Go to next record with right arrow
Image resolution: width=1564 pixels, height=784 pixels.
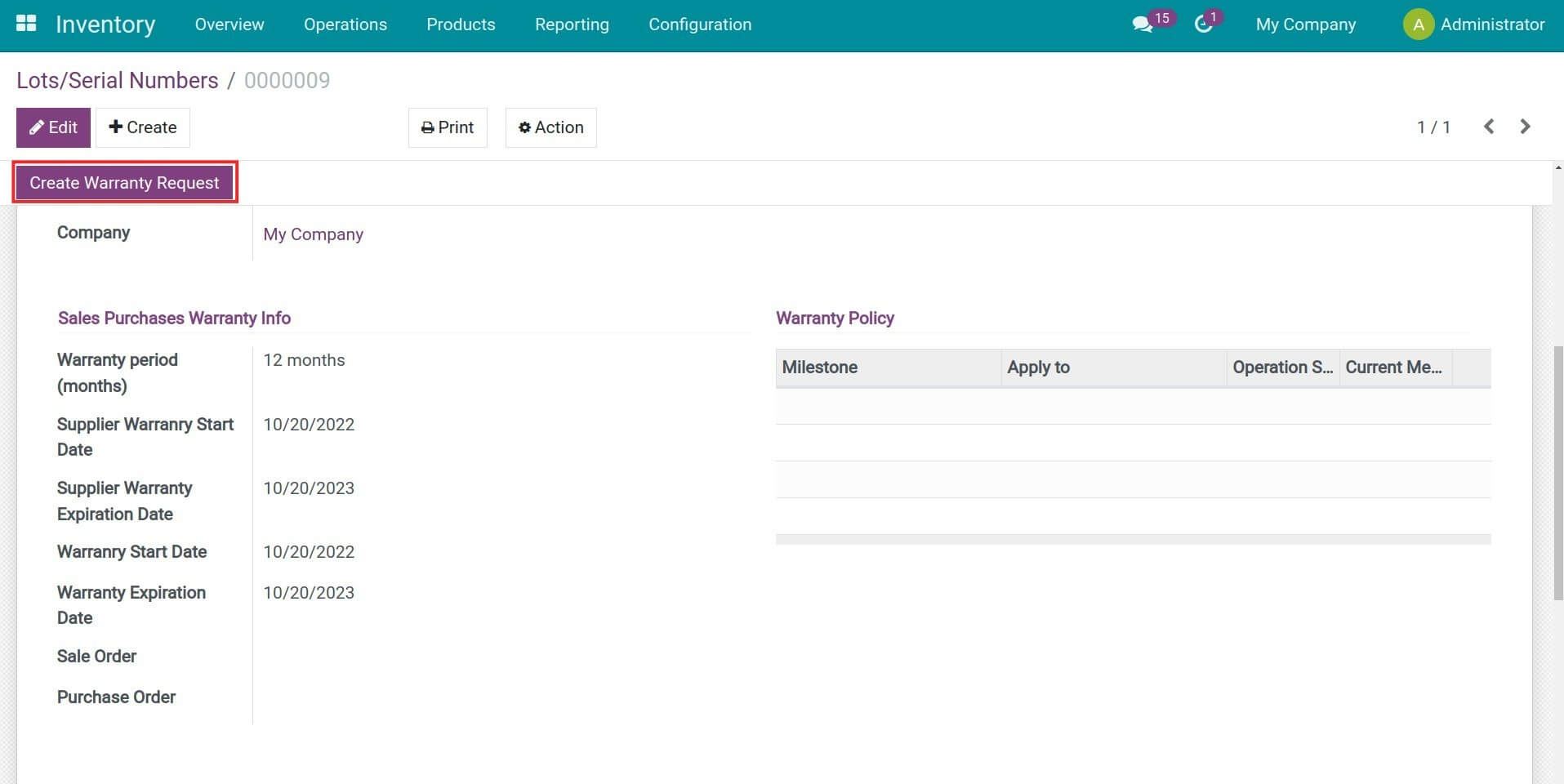pyautogui.click(x=1524, y=127)
